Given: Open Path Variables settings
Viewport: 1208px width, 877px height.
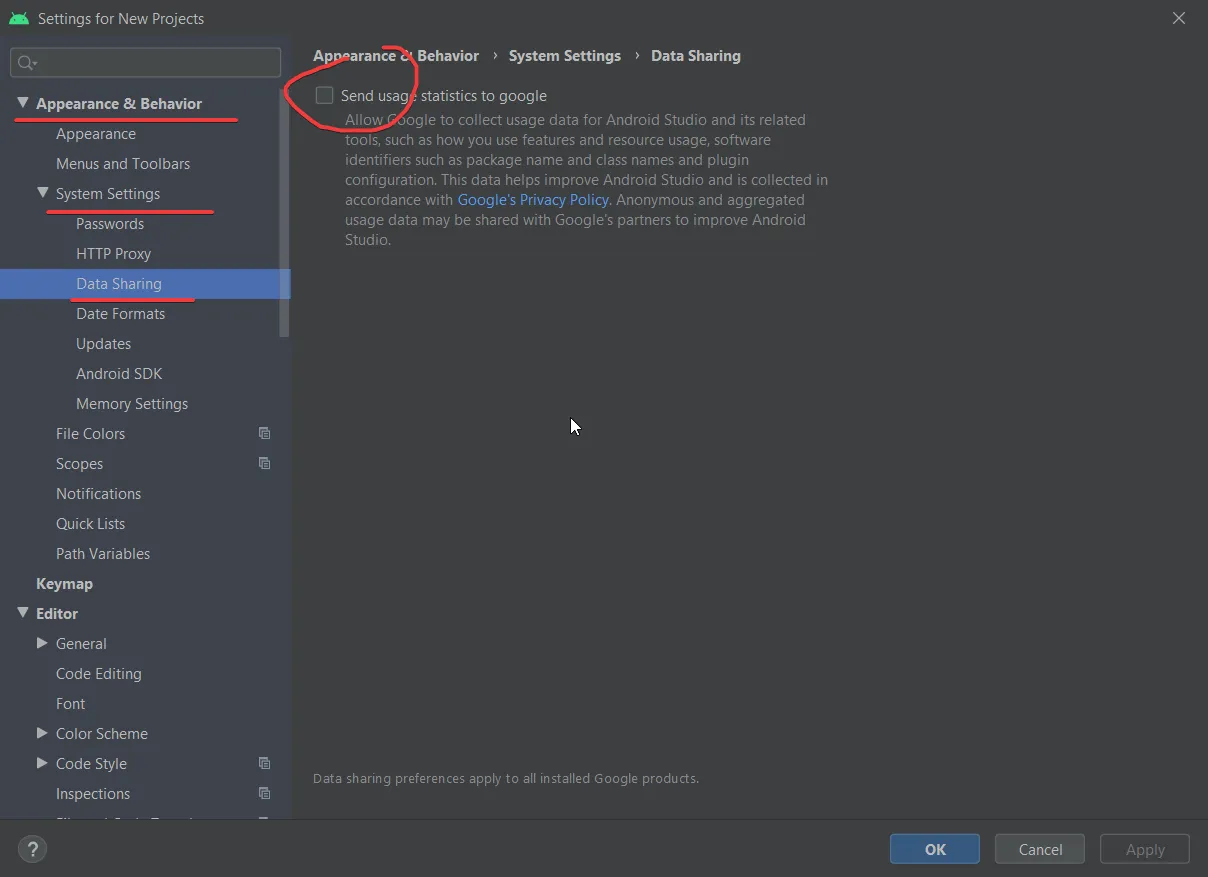Looking at the screenshot, I should (103, 553).
